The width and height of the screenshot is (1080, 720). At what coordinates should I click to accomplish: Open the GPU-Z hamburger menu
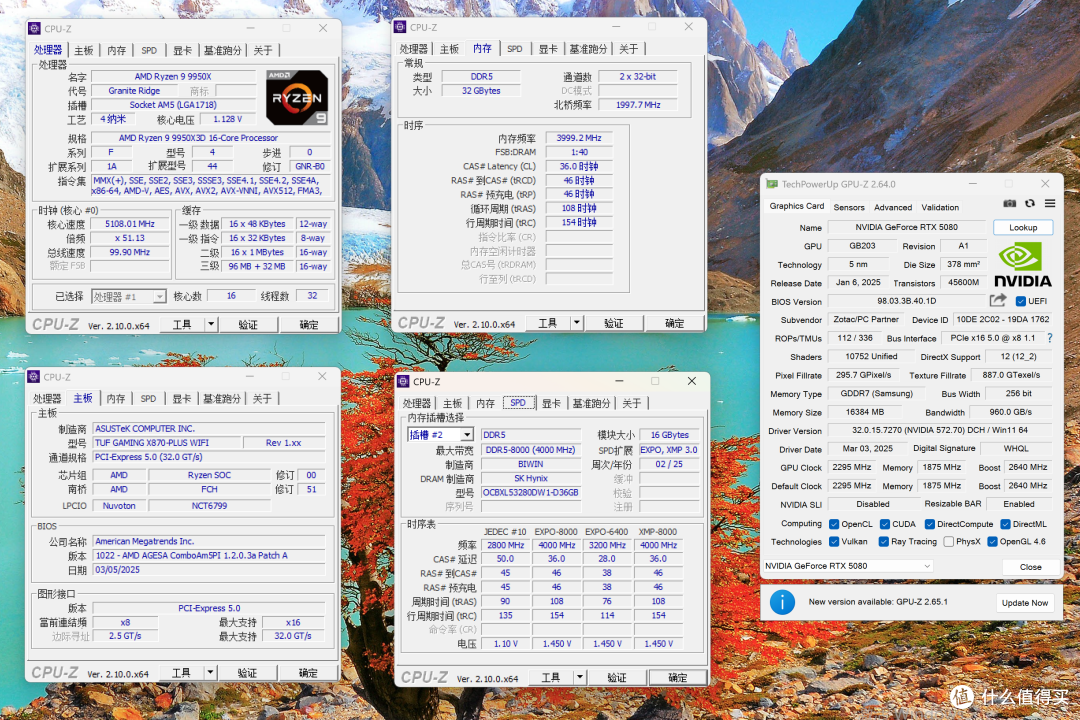(1050, 204)
